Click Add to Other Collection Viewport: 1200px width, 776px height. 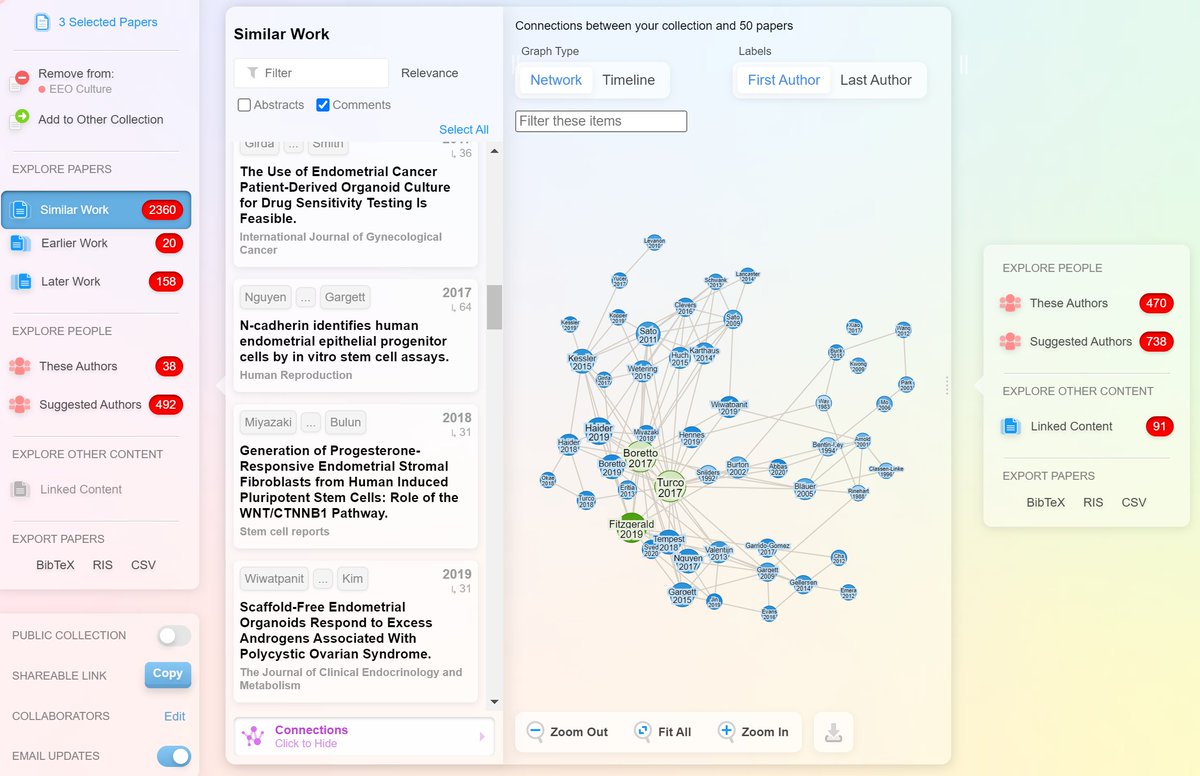tap(100, 119)
